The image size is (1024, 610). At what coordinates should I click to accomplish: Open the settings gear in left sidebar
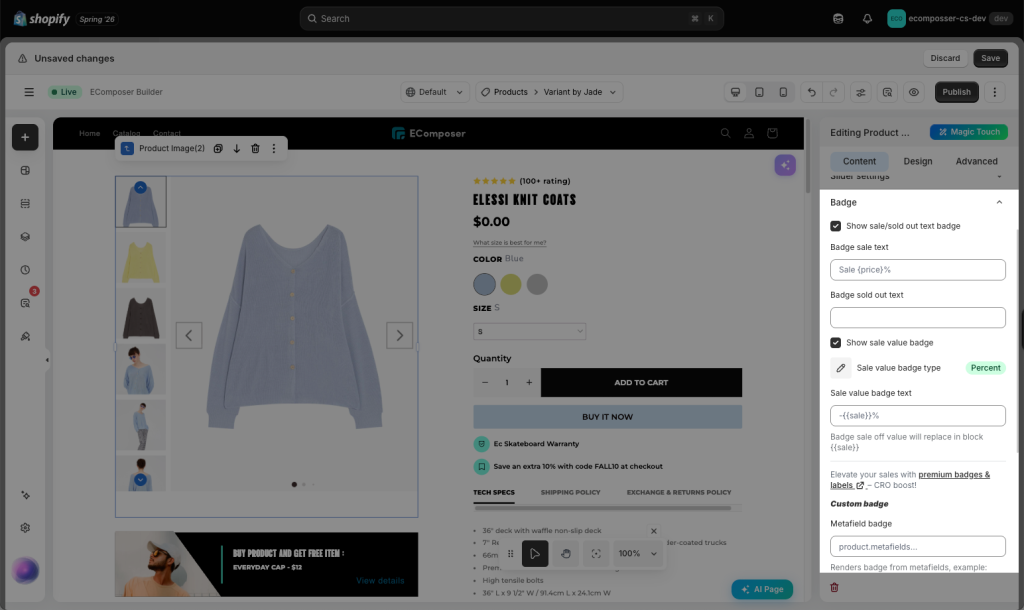[25, 528]
